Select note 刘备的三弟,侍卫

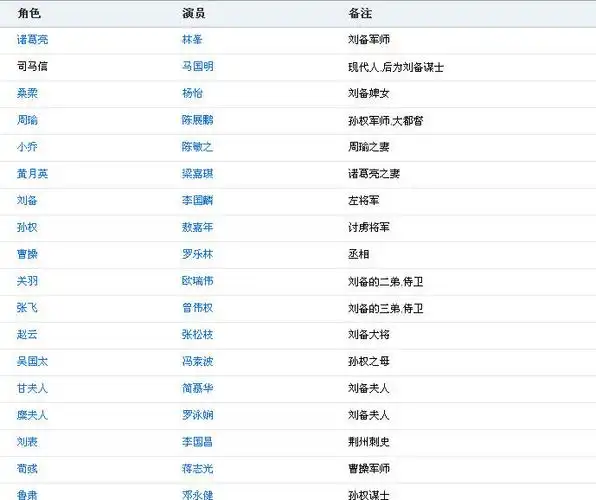point(385,308)
